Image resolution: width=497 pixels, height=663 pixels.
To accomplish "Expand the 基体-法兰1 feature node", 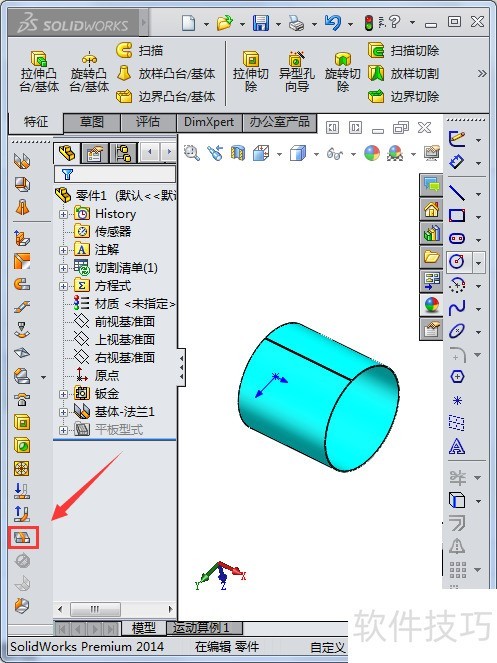I will (x=63, y=412).
